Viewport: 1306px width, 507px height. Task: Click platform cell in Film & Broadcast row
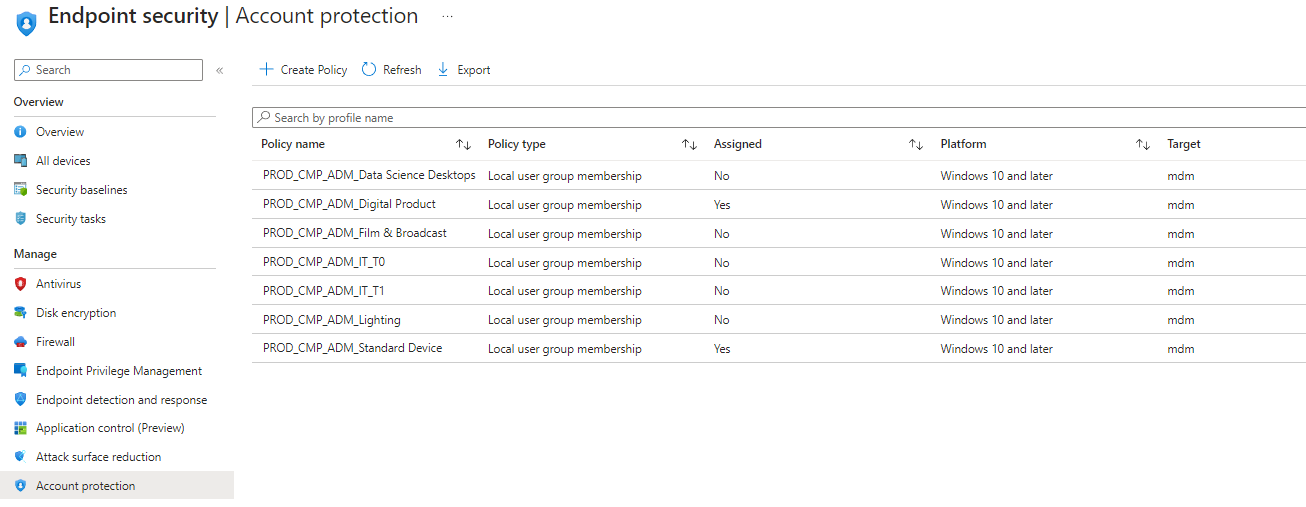[x=997, y=234]
